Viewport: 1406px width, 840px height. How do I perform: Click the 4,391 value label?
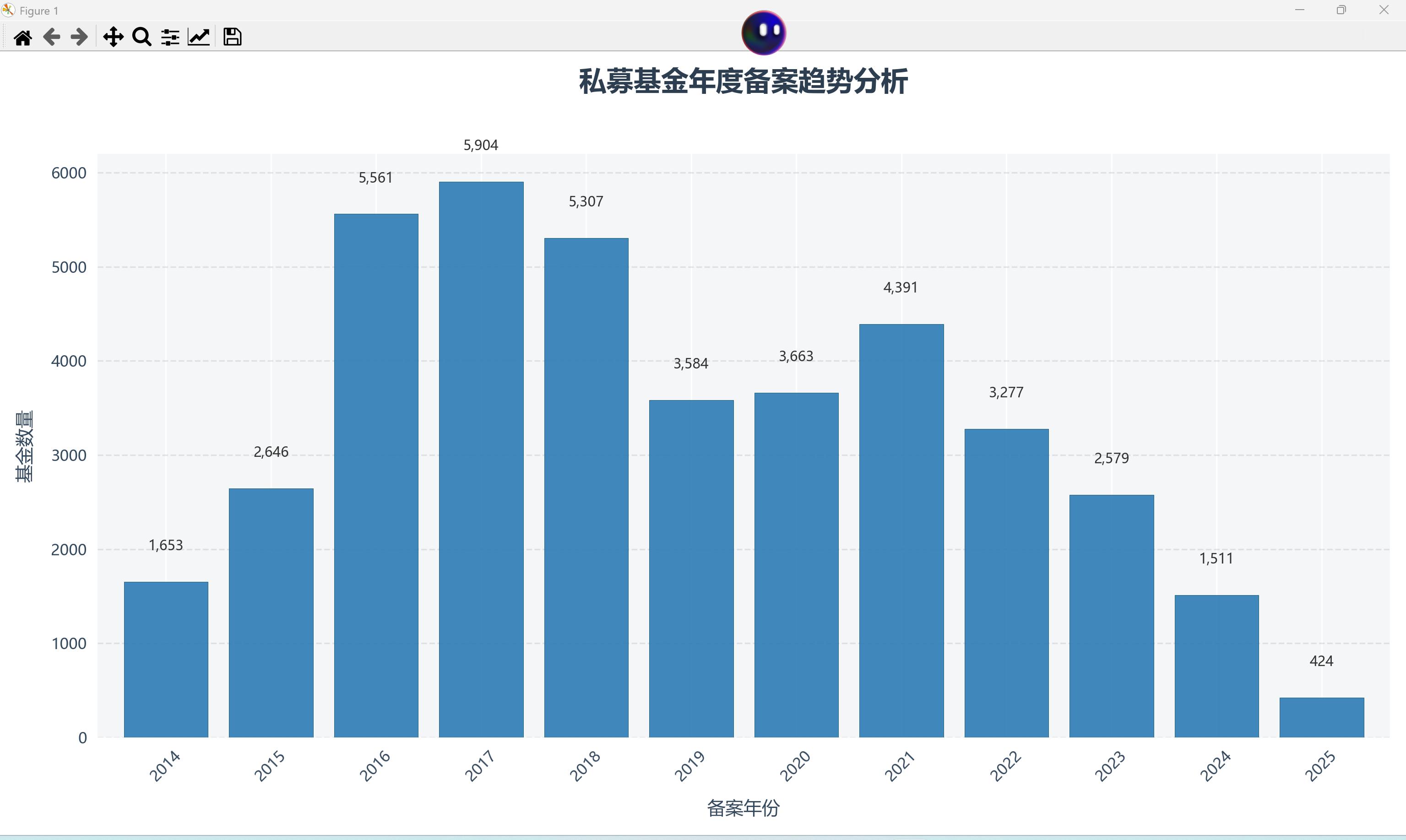(x=901, y=287)
